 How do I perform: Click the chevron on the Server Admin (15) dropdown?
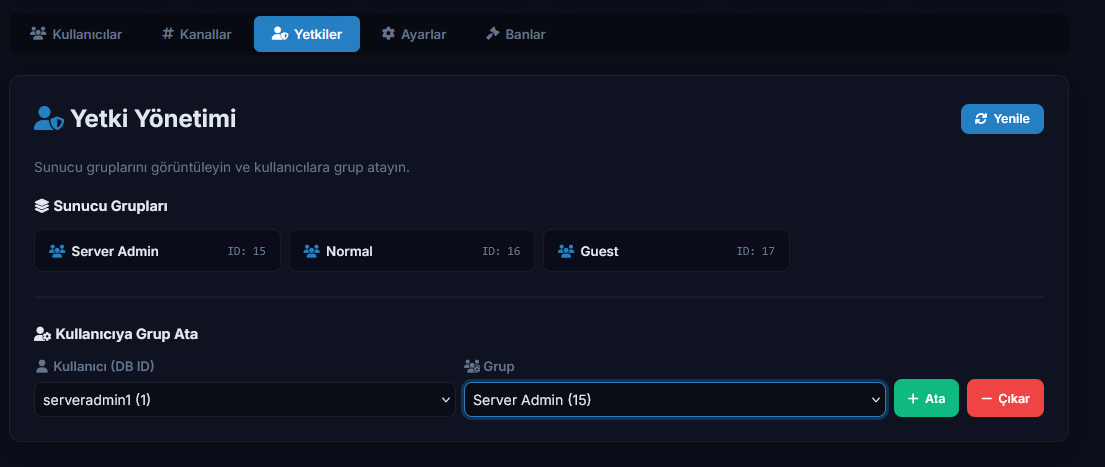876,399
